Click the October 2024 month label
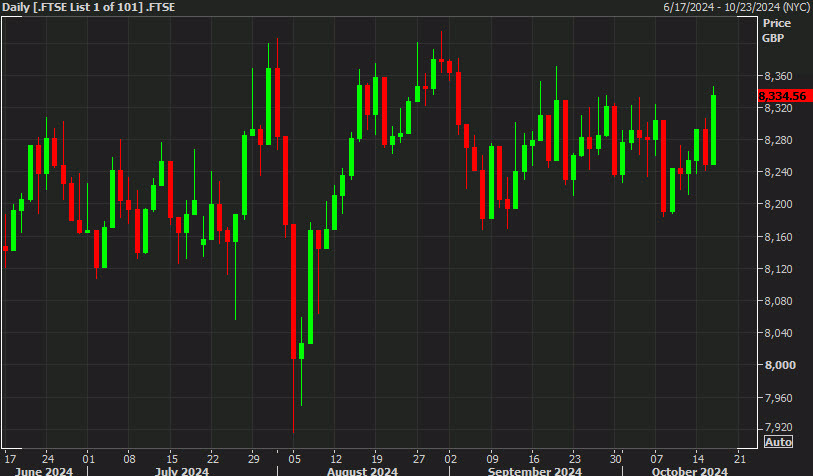The width and height of the screenshot is (813, 476). pos(690,471)
